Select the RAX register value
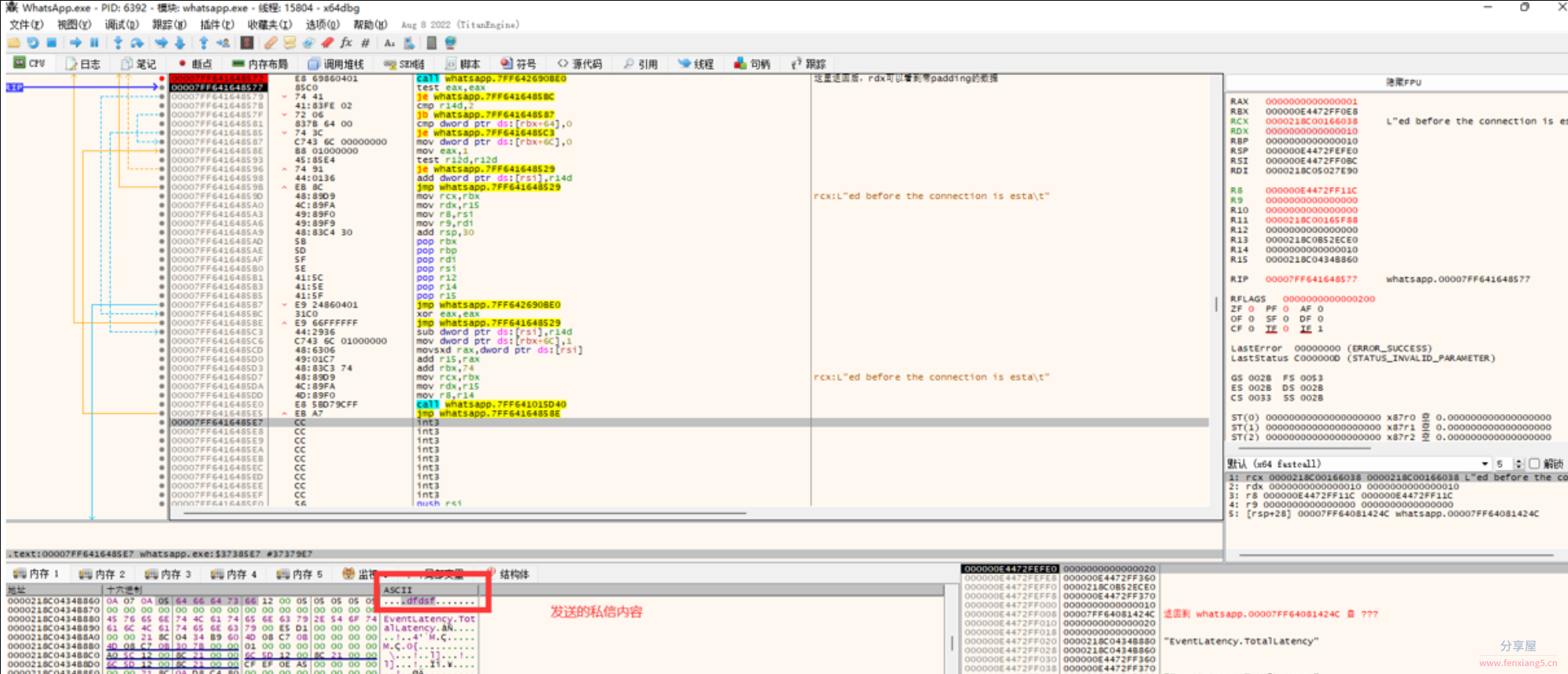The width and height of the screenshot is (1568, 674). point(1310,101)
